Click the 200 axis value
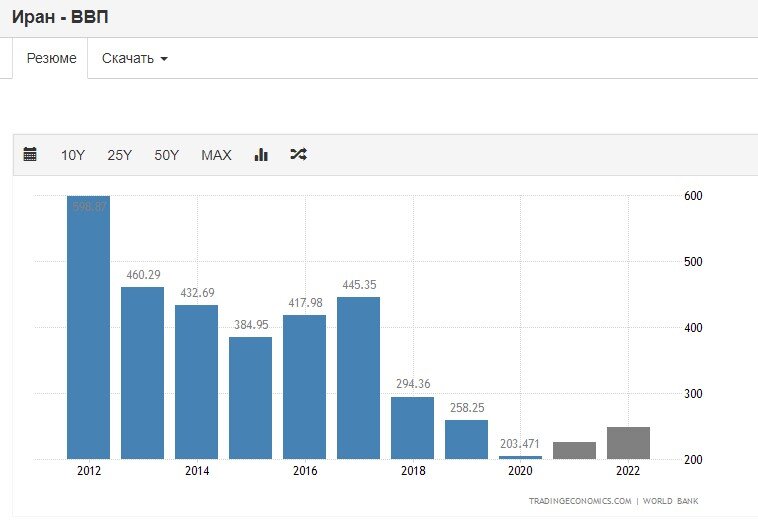Viewport: 758px width, 528px height. [693, 459]
